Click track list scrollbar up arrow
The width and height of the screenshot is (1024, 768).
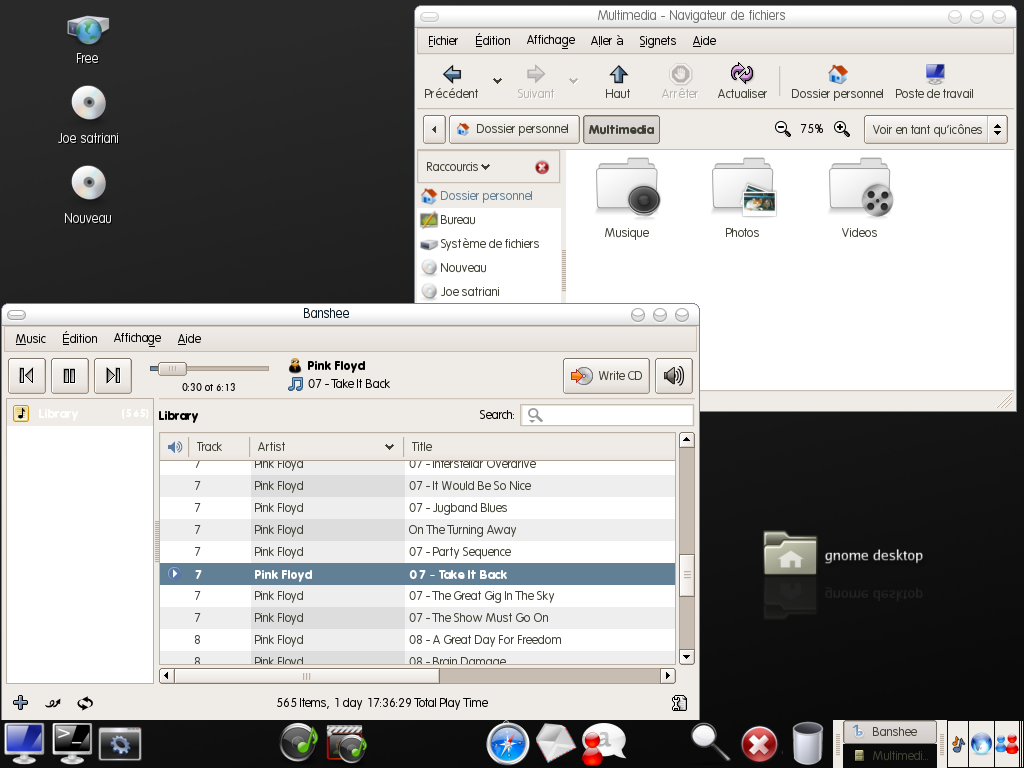tap(686, 440)
